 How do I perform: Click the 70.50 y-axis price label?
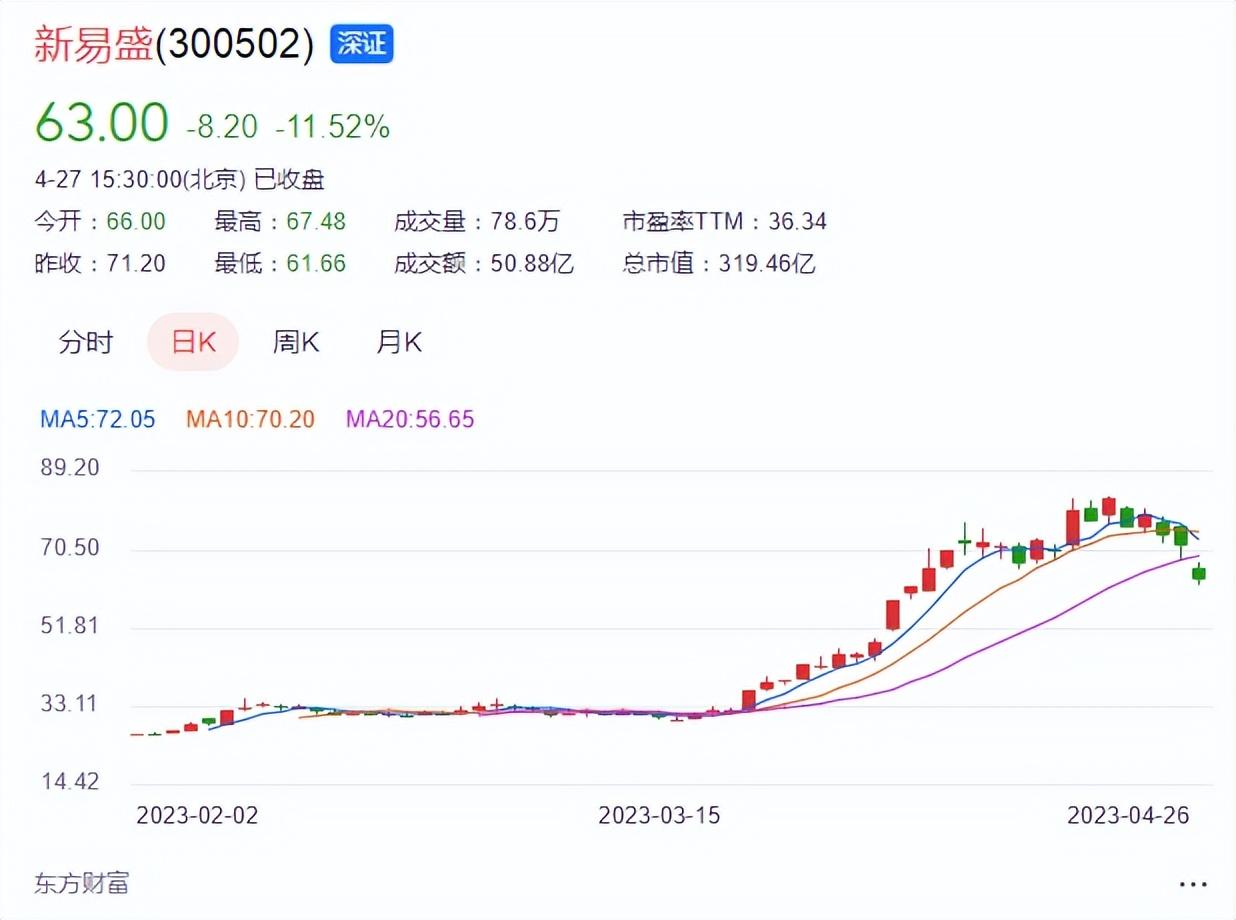coord(70,547)
